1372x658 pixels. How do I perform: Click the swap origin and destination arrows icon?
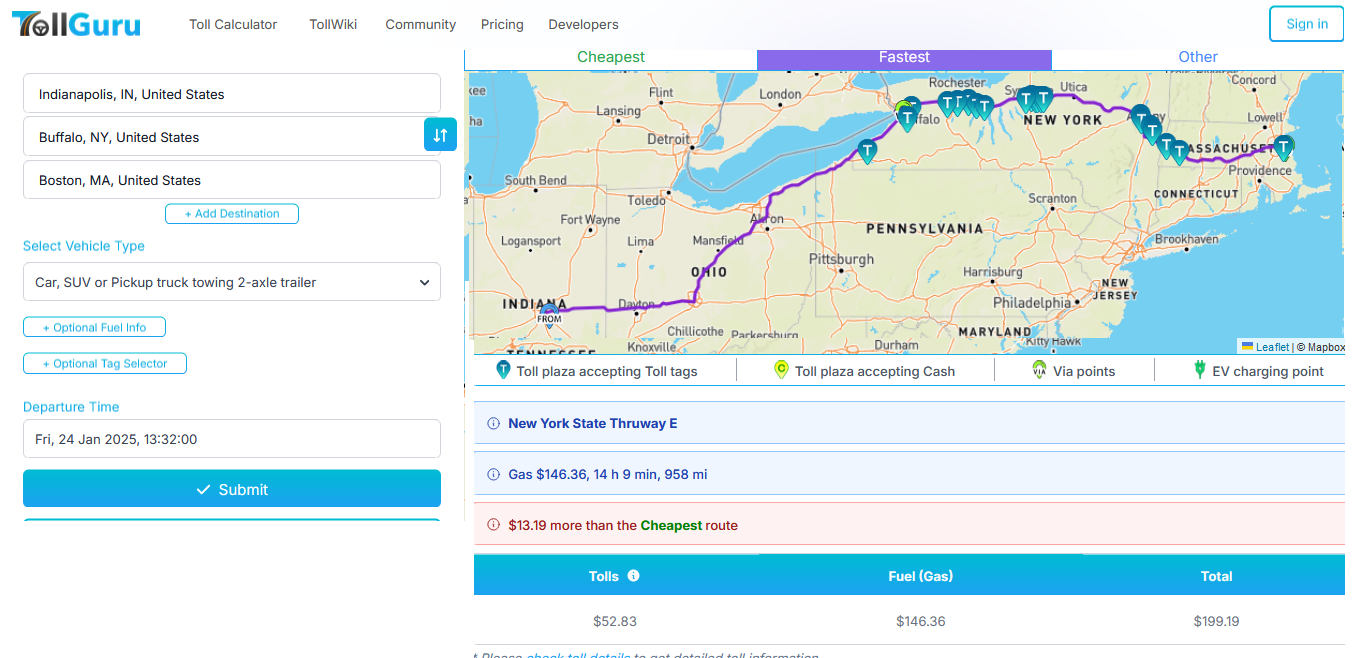pyautogui.click(x=440, y=135)
